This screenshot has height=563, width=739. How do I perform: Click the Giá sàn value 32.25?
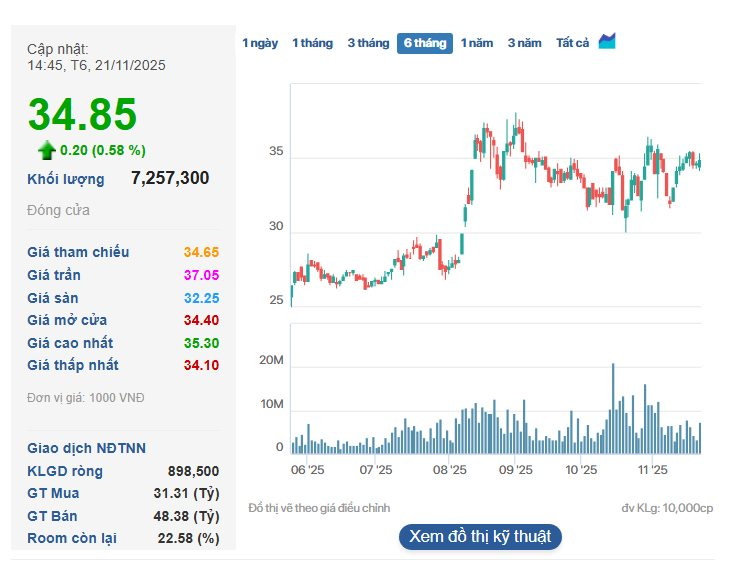tap(201, 298)
